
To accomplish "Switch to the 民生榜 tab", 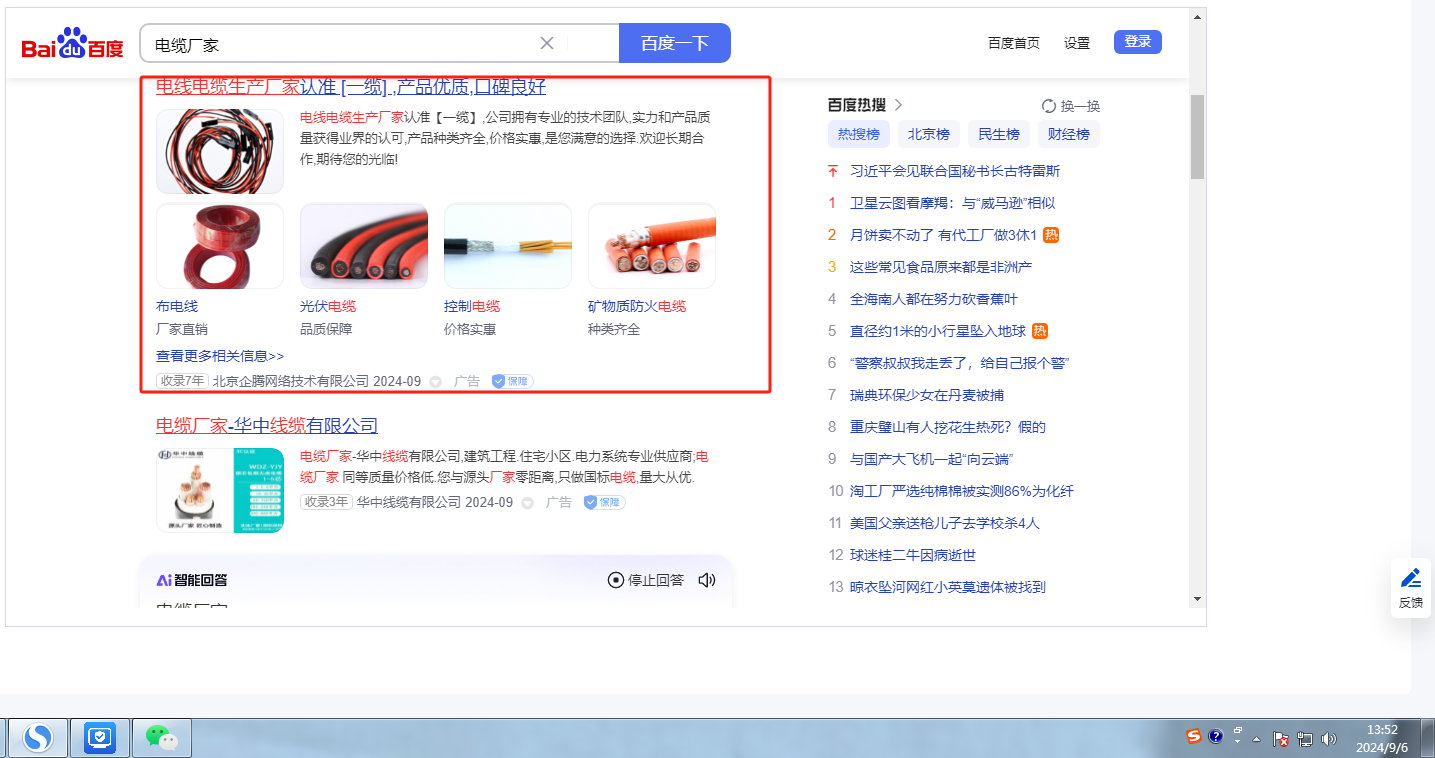I will [999, 134].
